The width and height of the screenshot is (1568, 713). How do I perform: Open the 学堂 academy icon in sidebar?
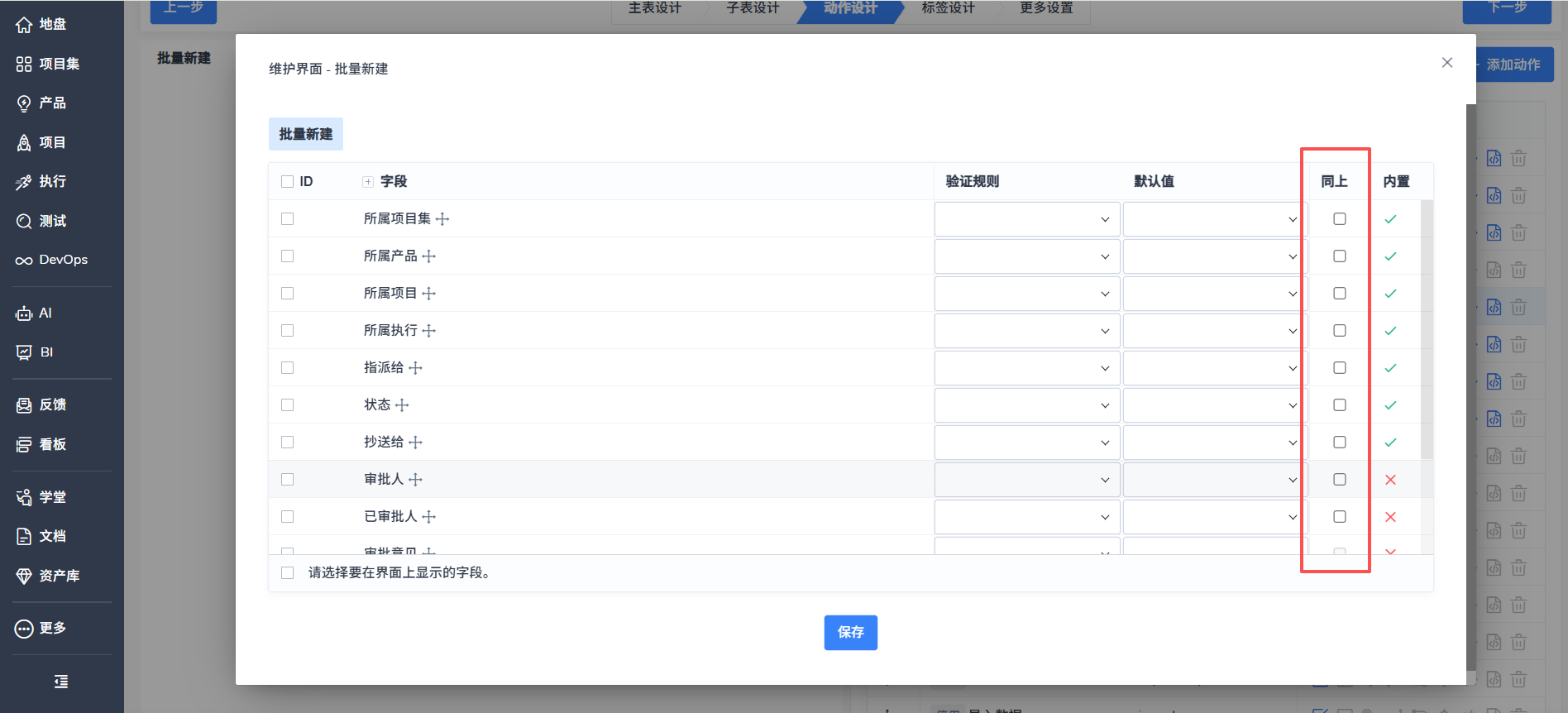24,497
